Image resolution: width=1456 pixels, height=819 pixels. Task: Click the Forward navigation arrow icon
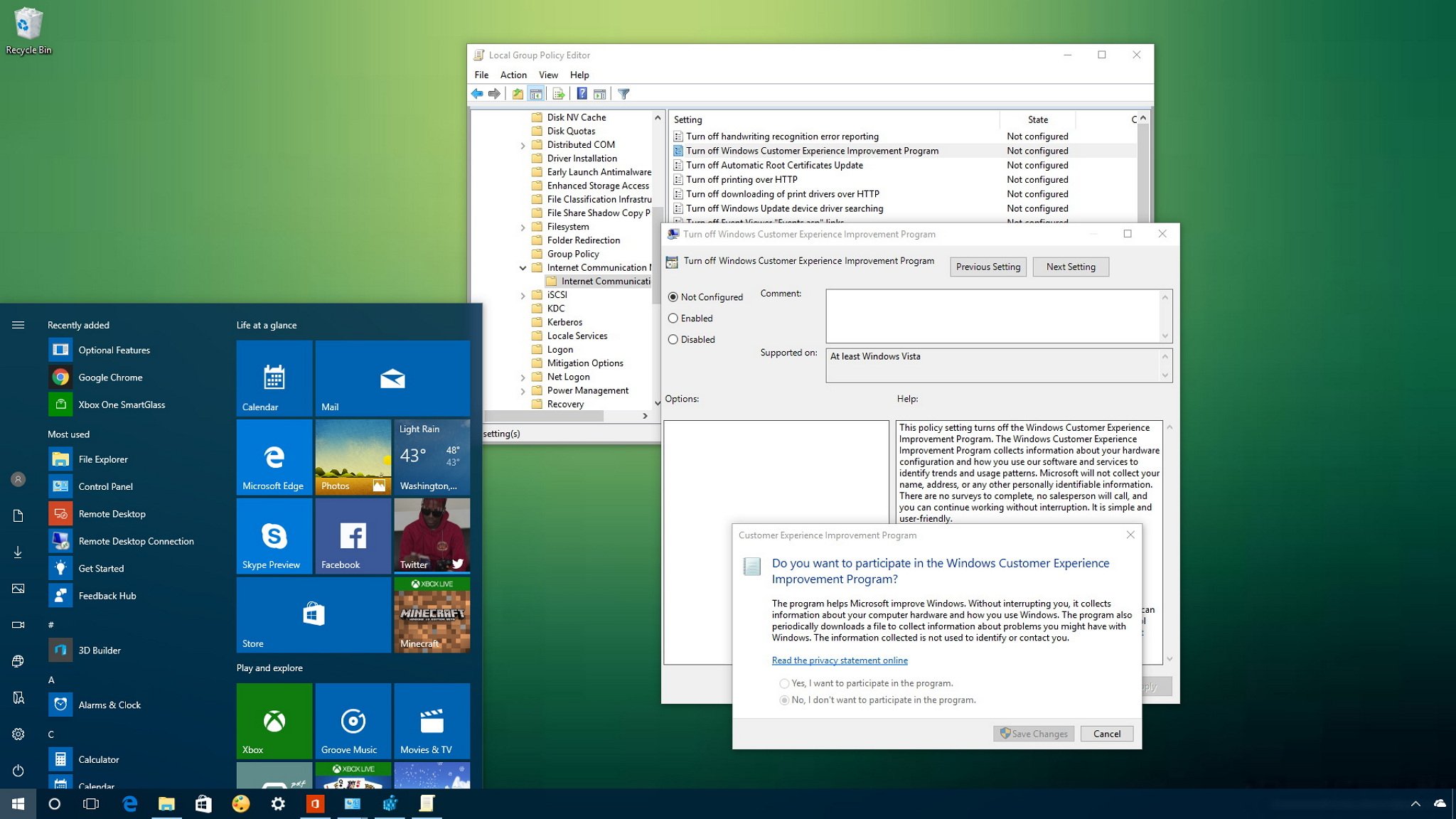(494, 94)
